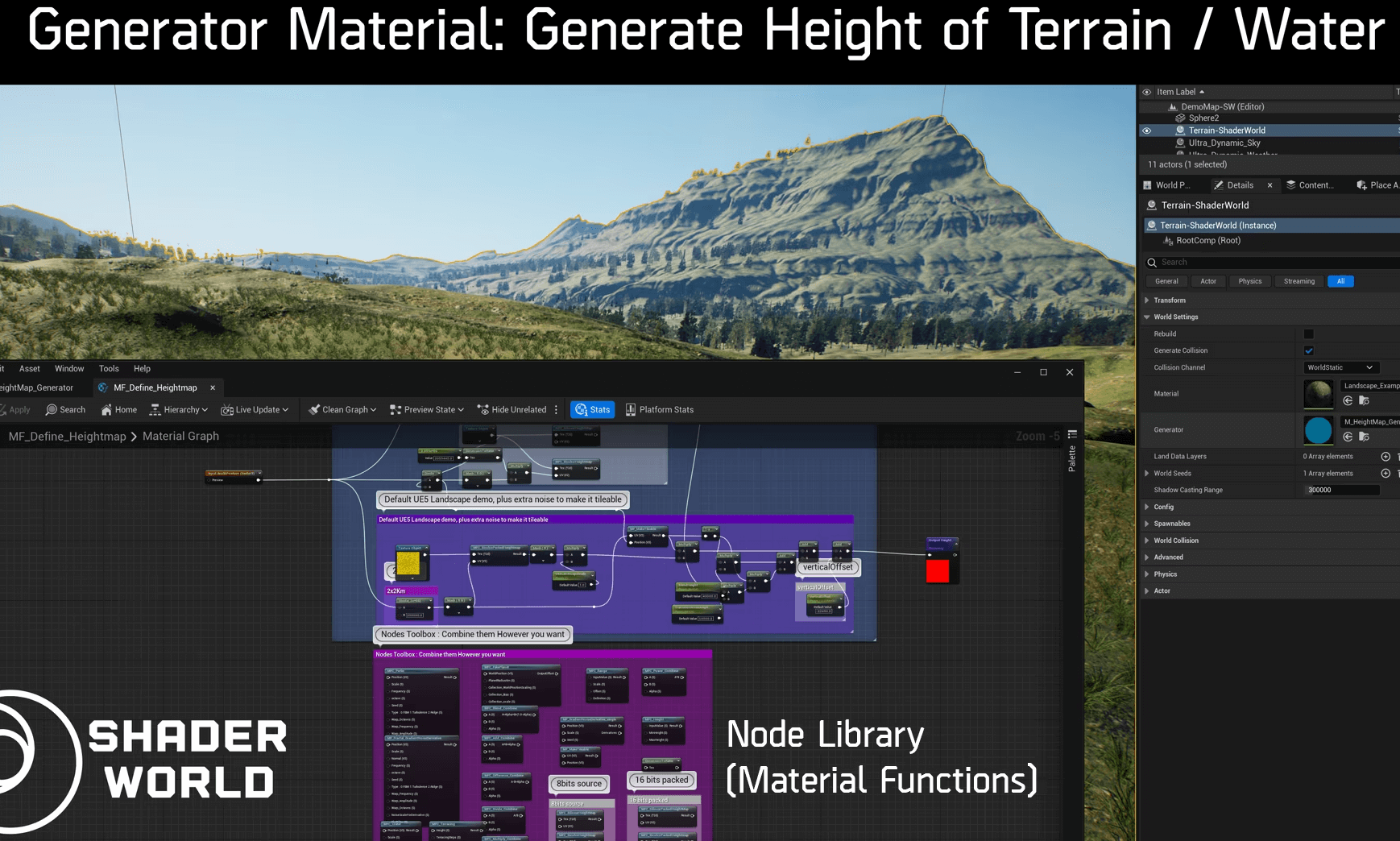Uncheck Generate Collision checkbox
Image resolution: width=1400 pixels, height=841 pixels.
pos(1309,350)
